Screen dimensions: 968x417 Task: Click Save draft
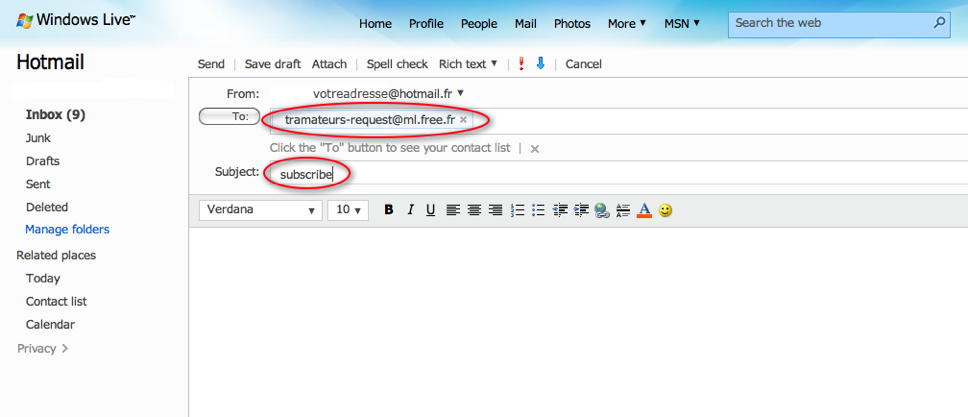click(x=272, y=64)
